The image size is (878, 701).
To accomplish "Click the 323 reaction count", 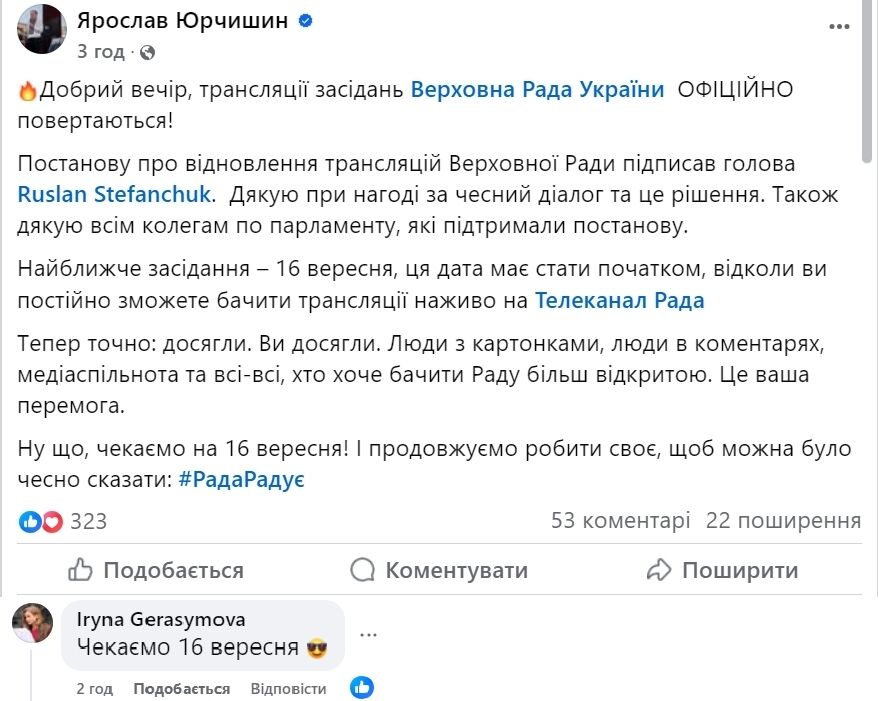I will click(x=88, y=521).
